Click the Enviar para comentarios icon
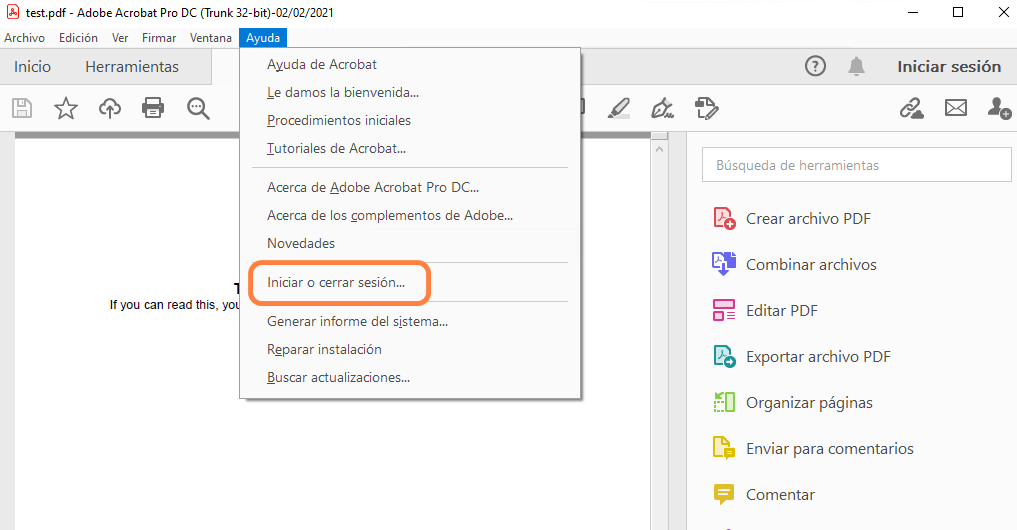 point(724,448)
